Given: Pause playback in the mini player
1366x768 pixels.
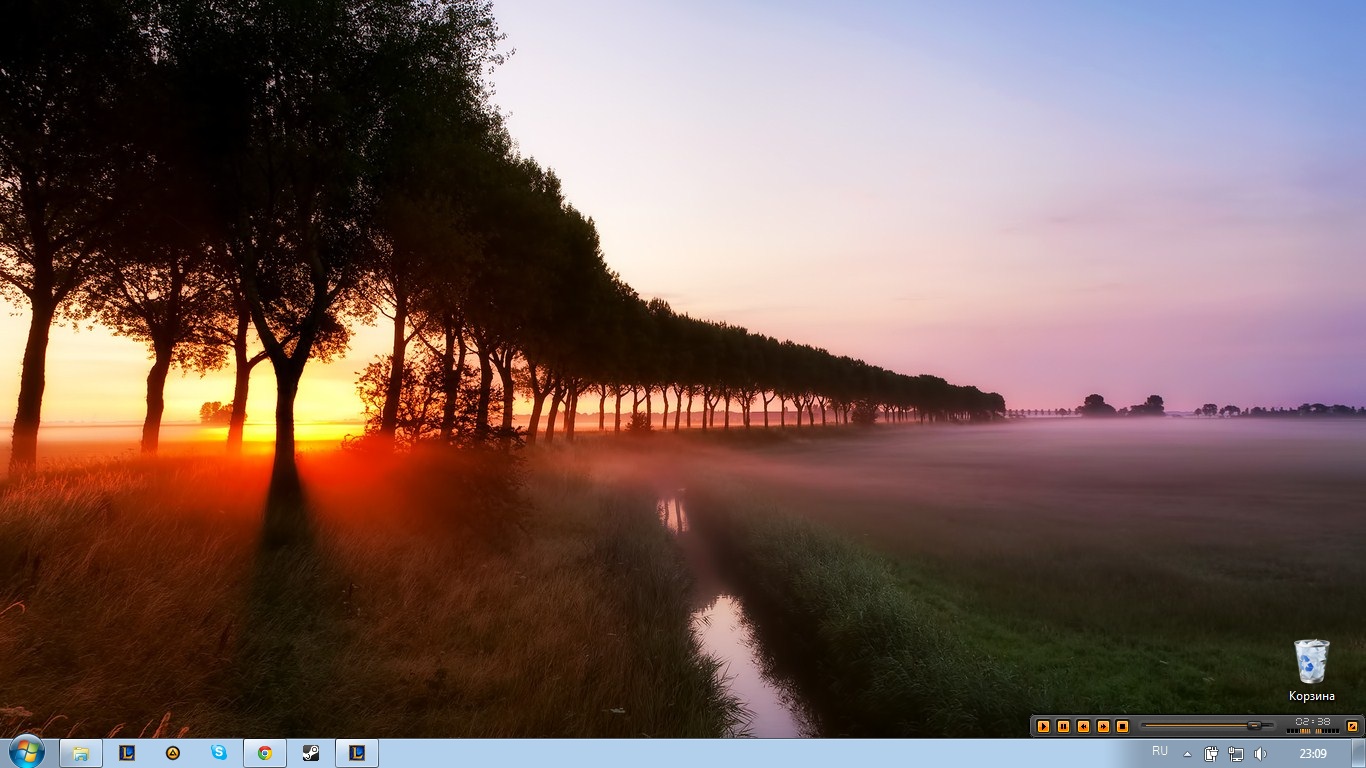Looking at the screenshot, I should click(x=1063, y=726).
